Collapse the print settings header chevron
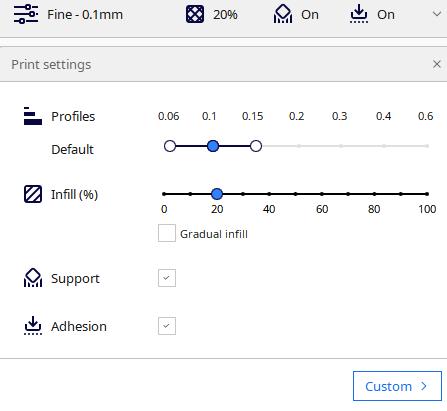 click(x=437, y=14)
